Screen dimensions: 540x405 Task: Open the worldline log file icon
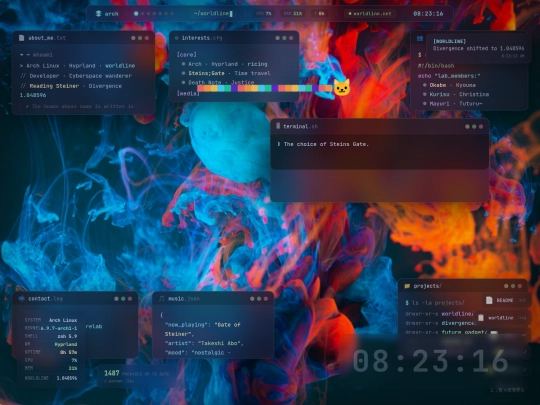481,318
